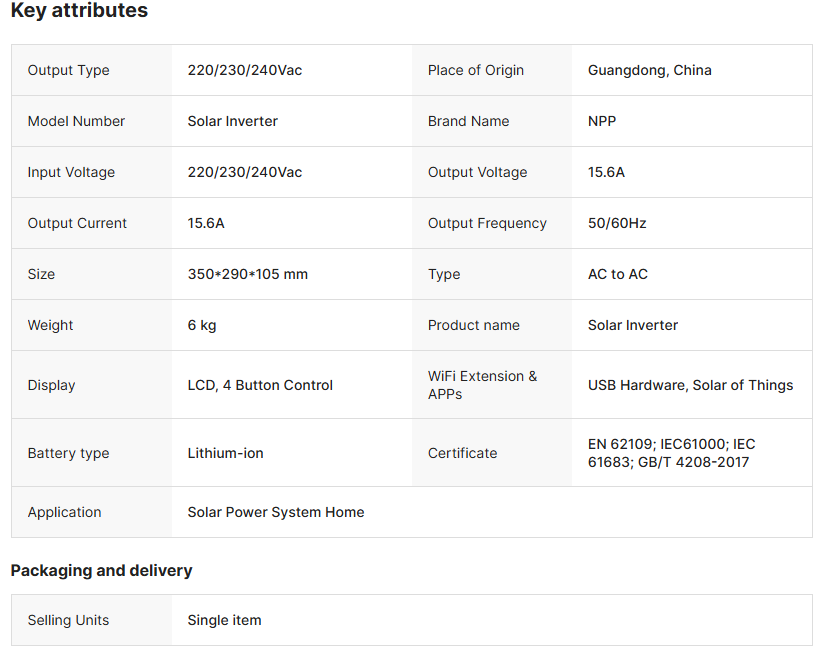This screenshot has width=831, height=656.
Task: Click LCD, 4 Button Control display value
Action: (260, 385)
